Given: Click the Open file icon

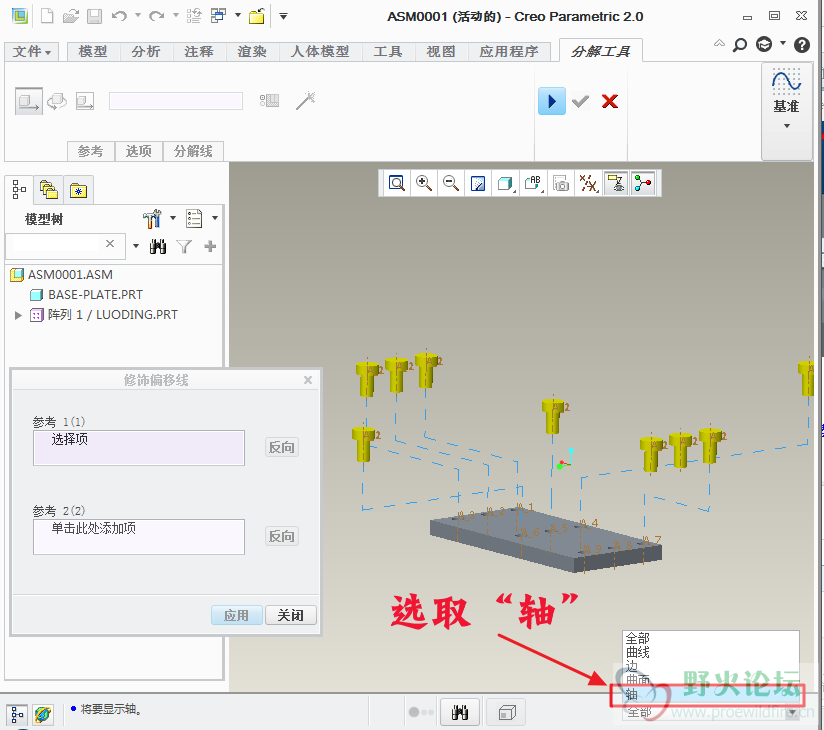Looking at the screenshot, I should coord(70,16).
